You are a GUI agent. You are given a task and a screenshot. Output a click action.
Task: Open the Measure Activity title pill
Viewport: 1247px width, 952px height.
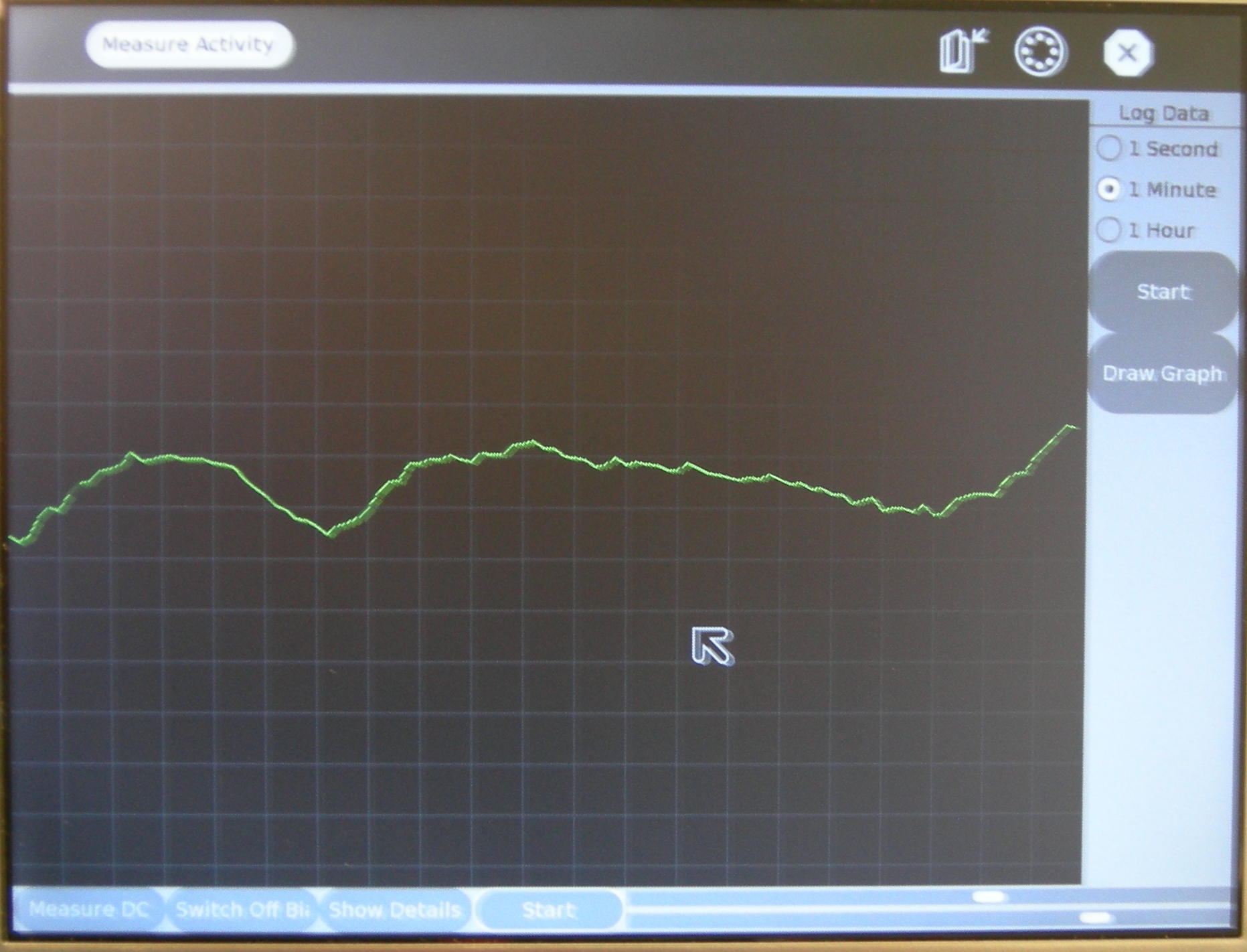pyautogui.click(x=189, y=44)
